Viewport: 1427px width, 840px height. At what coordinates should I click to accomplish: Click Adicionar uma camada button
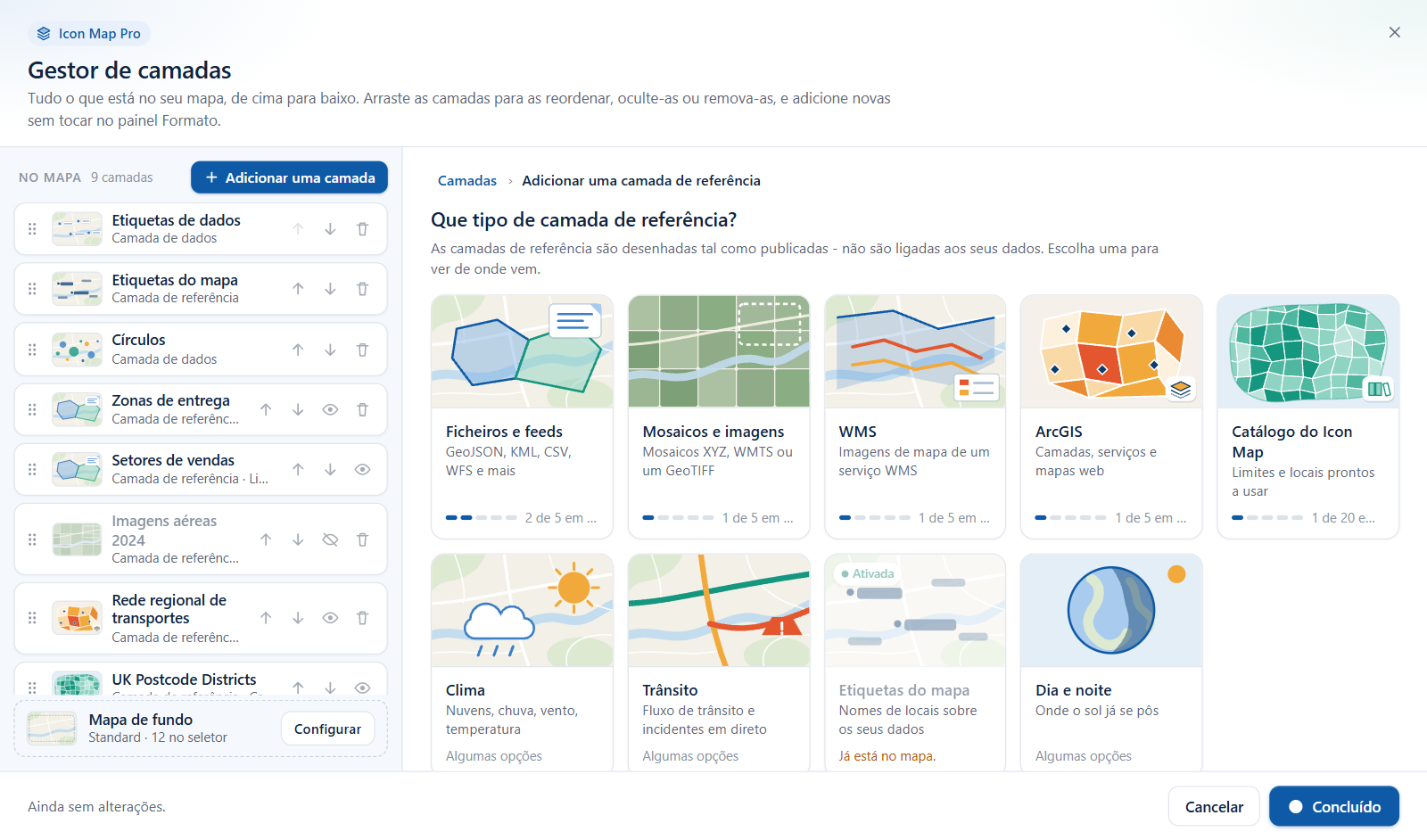289,177
